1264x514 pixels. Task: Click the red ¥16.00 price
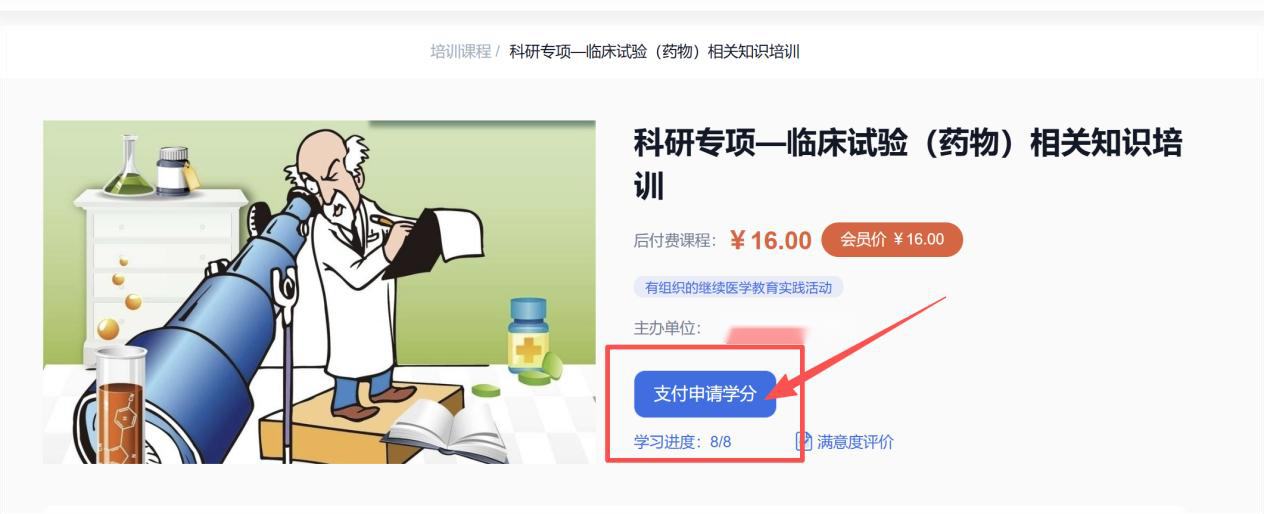tap(770, 240)
